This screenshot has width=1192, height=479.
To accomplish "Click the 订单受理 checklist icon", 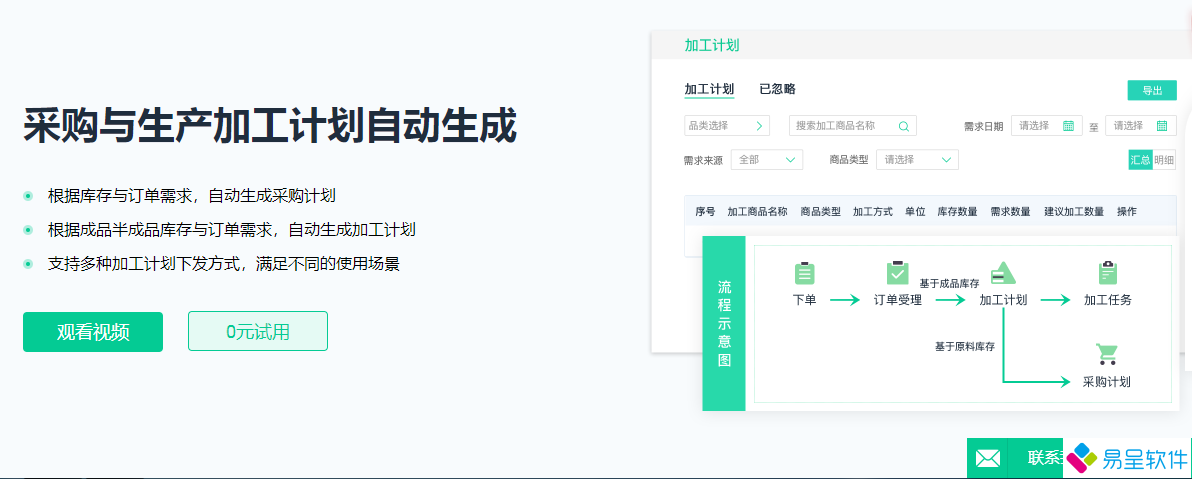I will 897,273.
